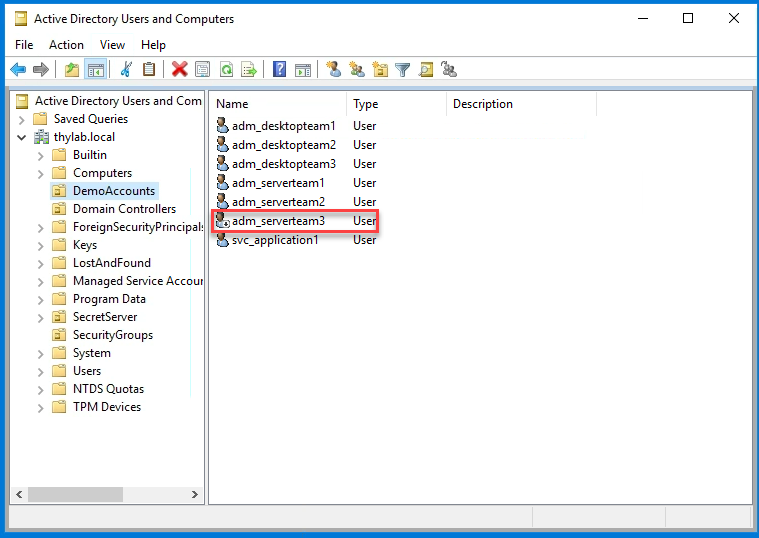Collapse the thylab.local domain node

point(22,137)
